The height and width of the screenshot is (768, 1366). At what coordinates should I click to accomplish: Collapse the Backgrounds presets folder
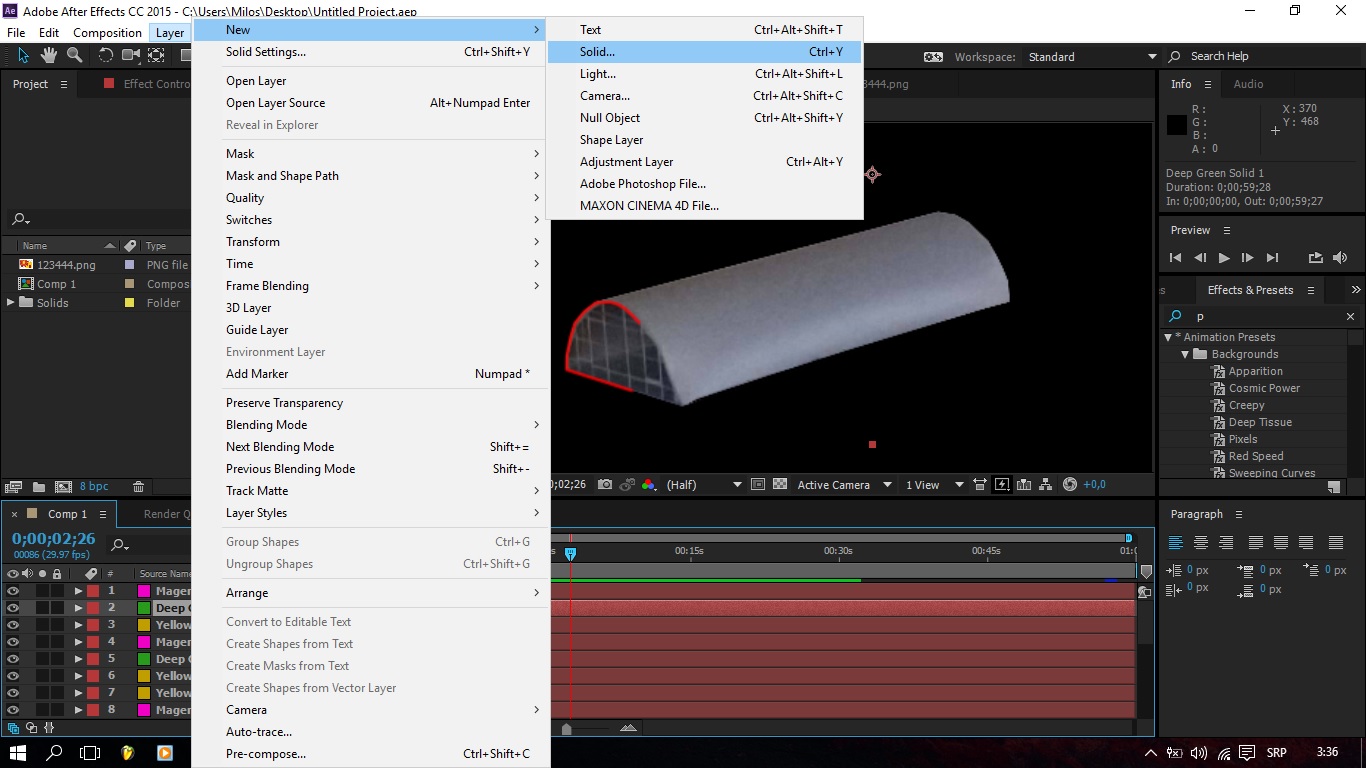pyautogui.click(x=1185, y=354)
